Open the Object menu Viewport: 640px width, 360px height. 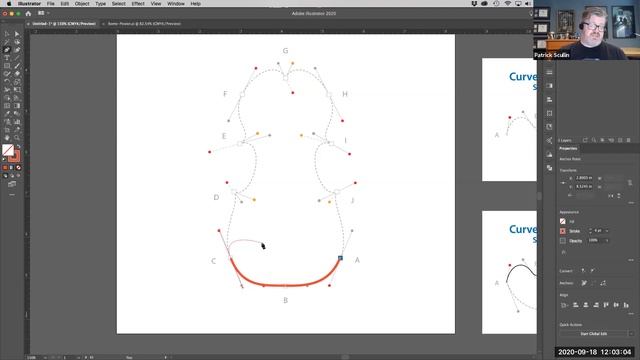tap(82, 4)
